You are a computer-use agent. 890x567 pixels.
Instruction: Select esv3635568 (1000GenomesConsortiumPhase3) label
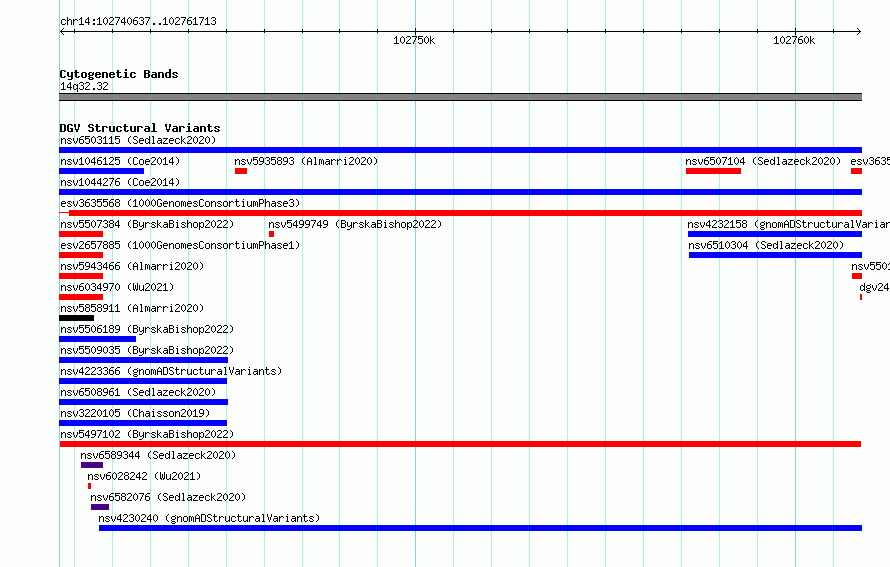[180, 203]
